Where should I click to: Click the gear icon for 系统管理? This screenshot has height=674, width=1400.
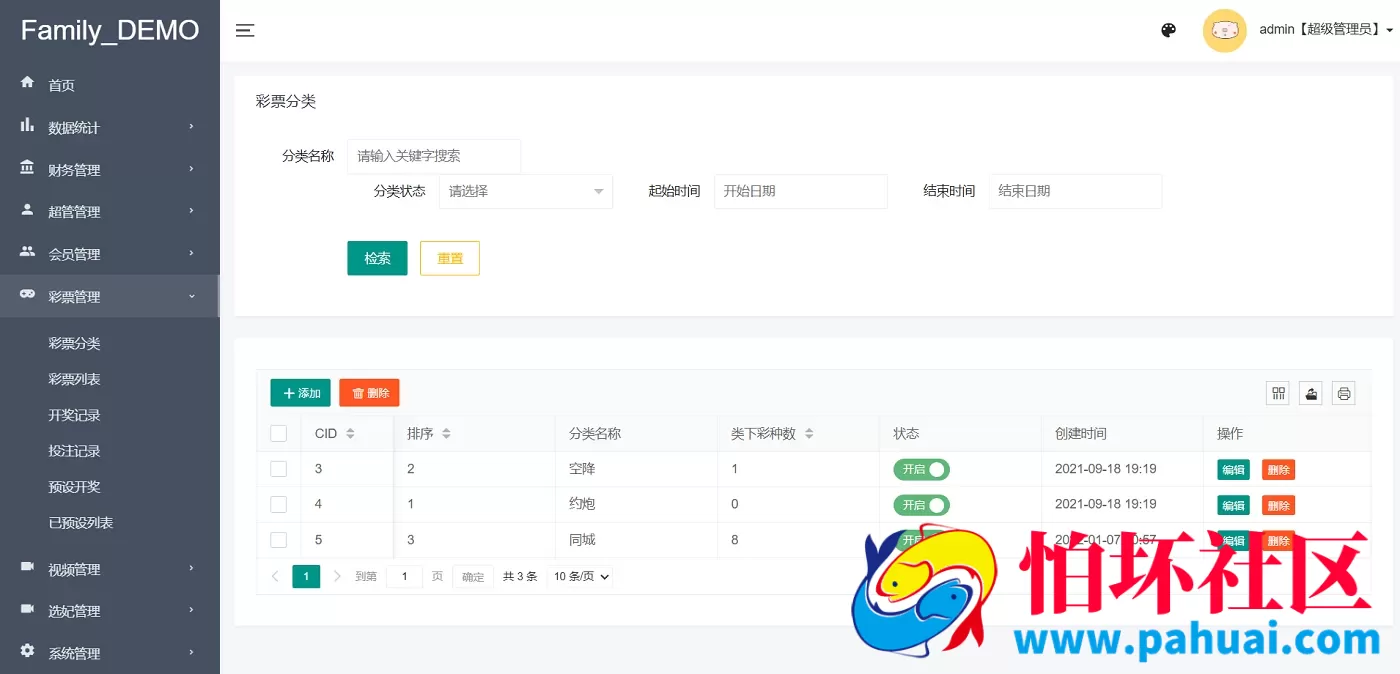[x=27, y=651]
